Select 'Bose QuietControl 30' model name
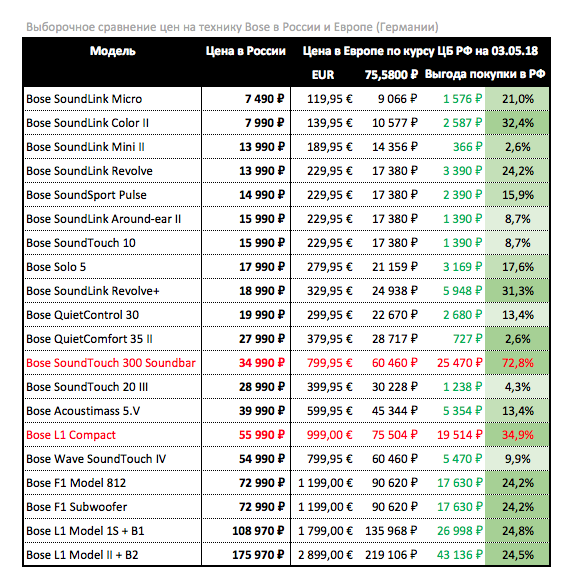The image size is (578, 582). coord(82,315)
